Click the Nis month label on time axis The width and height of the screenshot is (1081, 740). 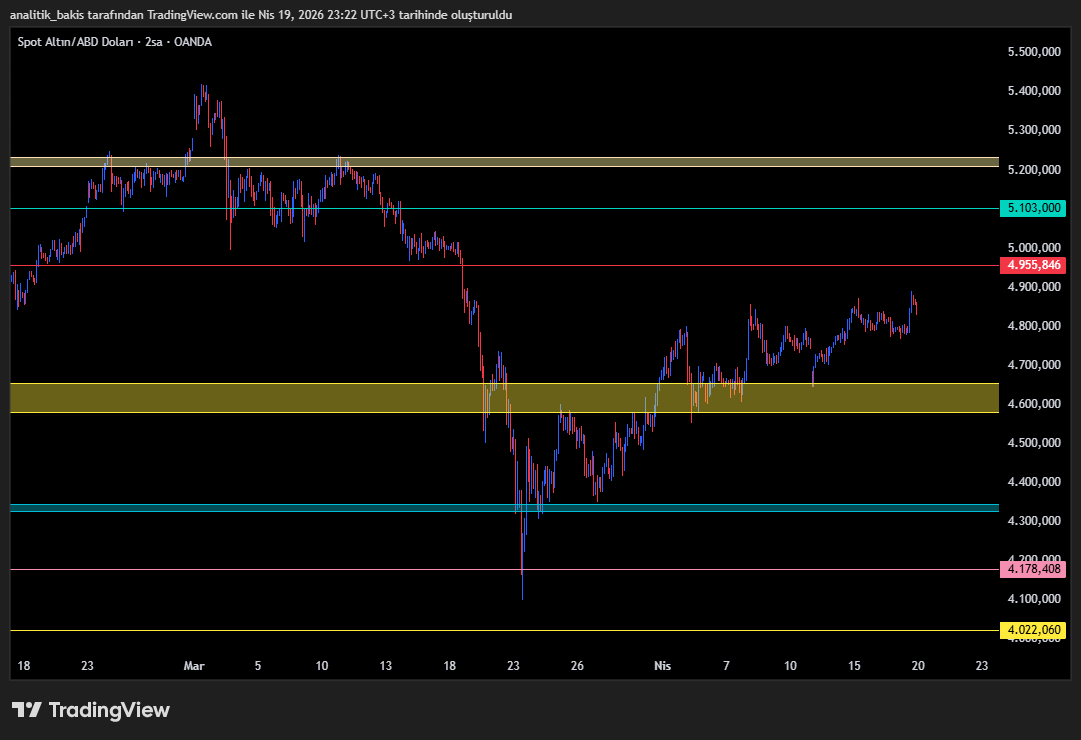point(663,666)
